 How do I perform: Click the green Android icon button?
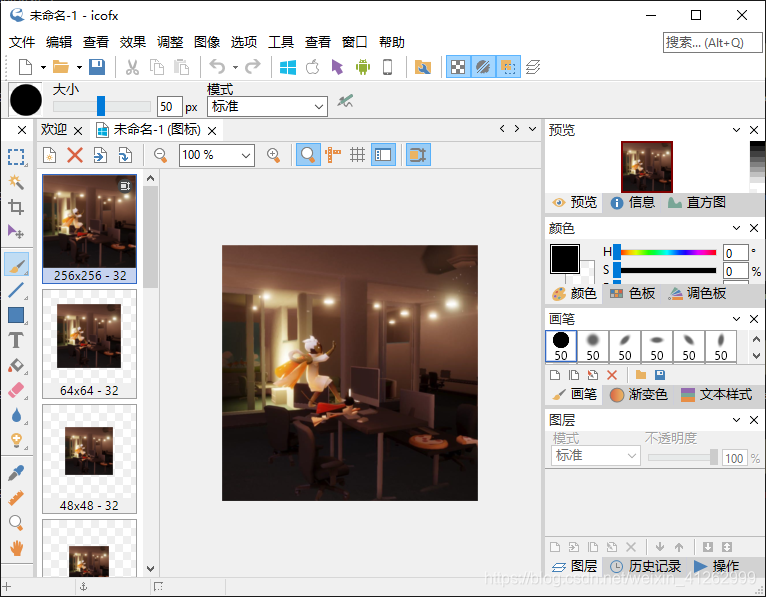pyautogui.click(x=362, y=67)
